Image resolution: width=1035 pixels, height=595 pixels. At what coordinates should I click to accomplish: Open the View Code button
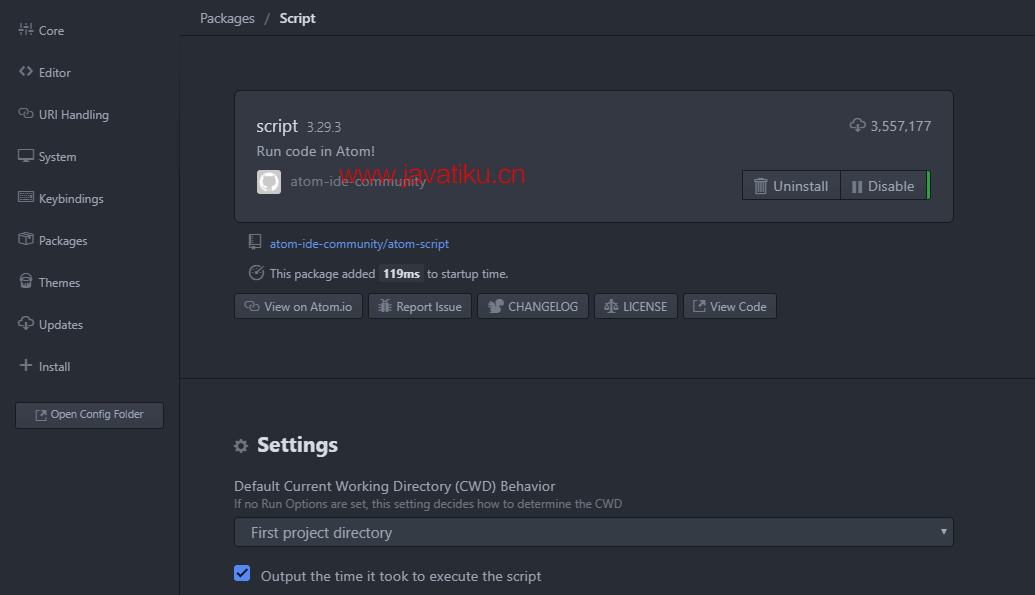[729, 306]
